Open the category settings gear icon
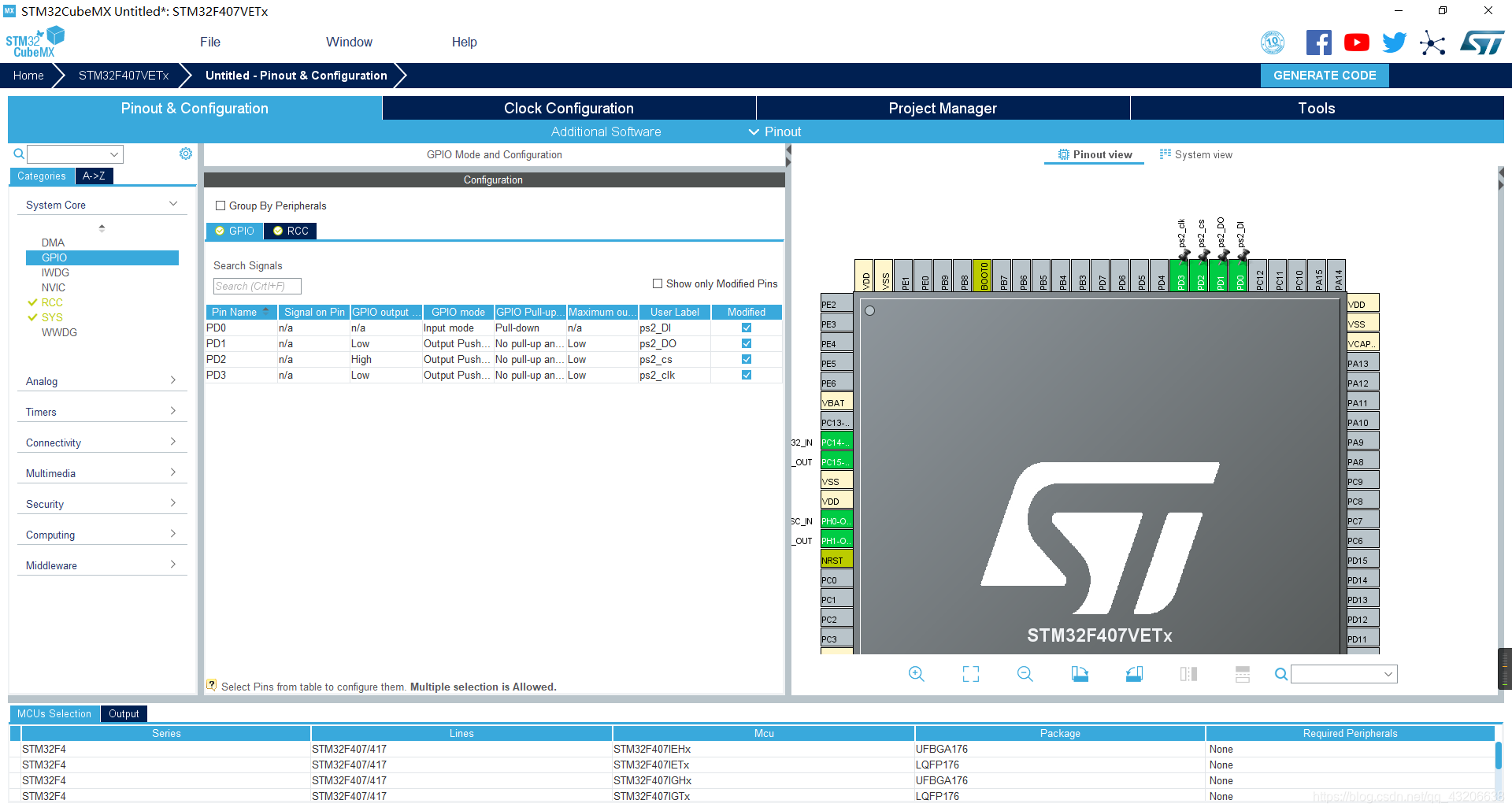Image resolution: width=1512 pixels, height=811 pixels. tap(186, 154)
